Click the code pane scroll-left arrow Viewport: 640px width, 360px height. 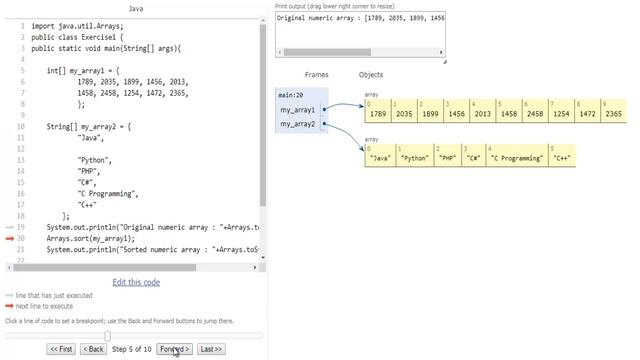[9, 268]
